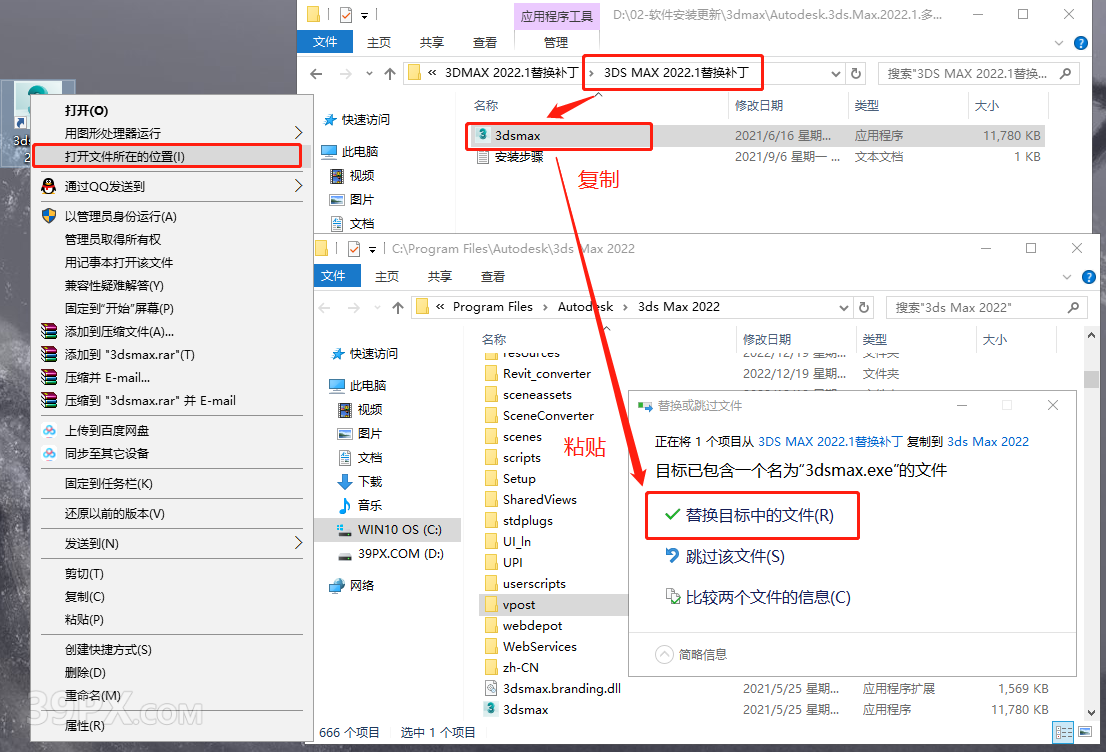This screenshot has width=1106, height=752.
Task: Click properties checkmark icon in 3ds Max 2022 titlebar
Action: (354, 248)
